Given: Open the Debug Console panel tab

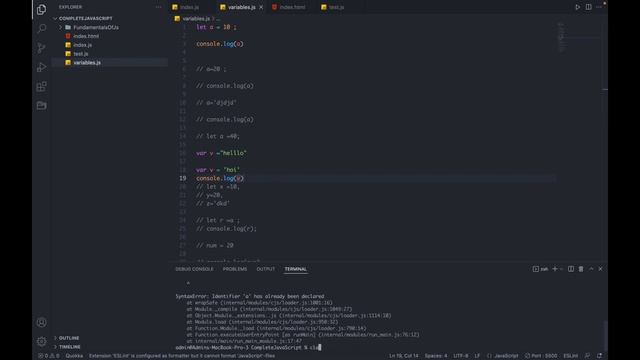Looking at the screenshot, I should tap(194, 269).
